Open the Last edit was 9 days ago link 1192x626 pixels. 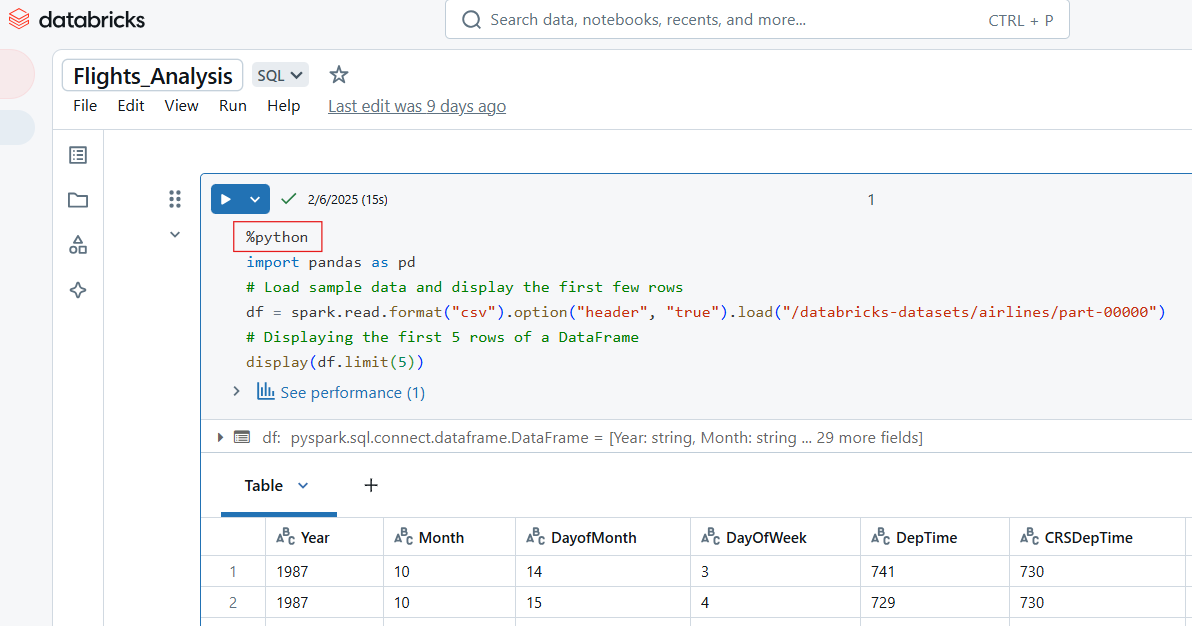pos(417,106)
